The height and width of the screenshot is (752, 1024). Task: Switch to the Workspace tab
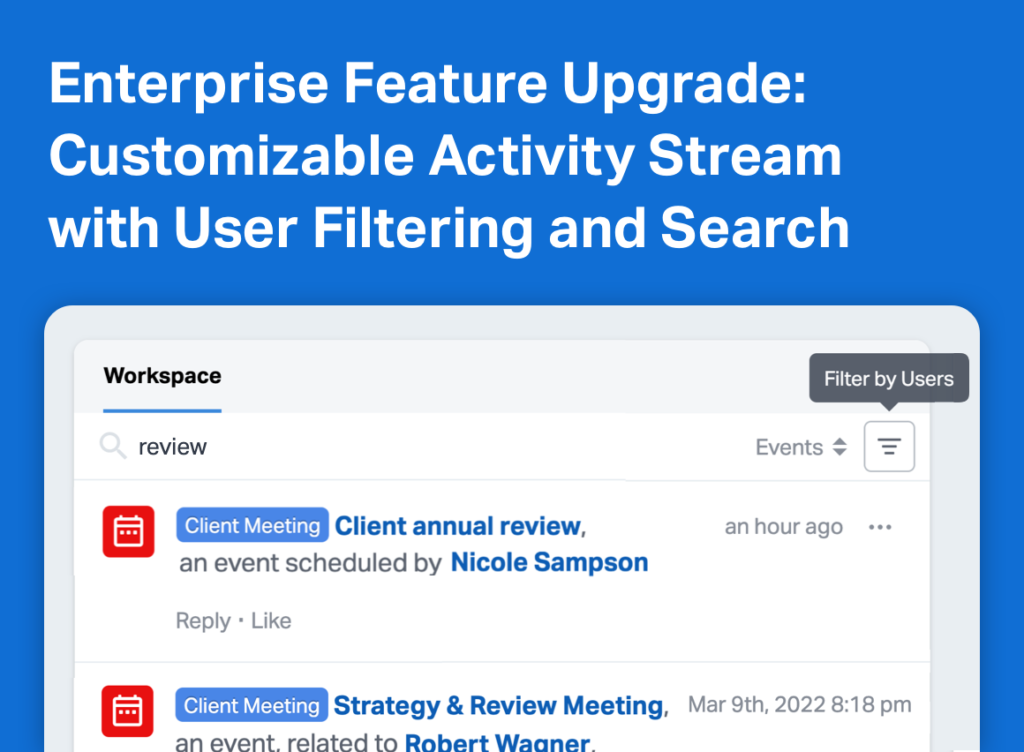(161, 376)
